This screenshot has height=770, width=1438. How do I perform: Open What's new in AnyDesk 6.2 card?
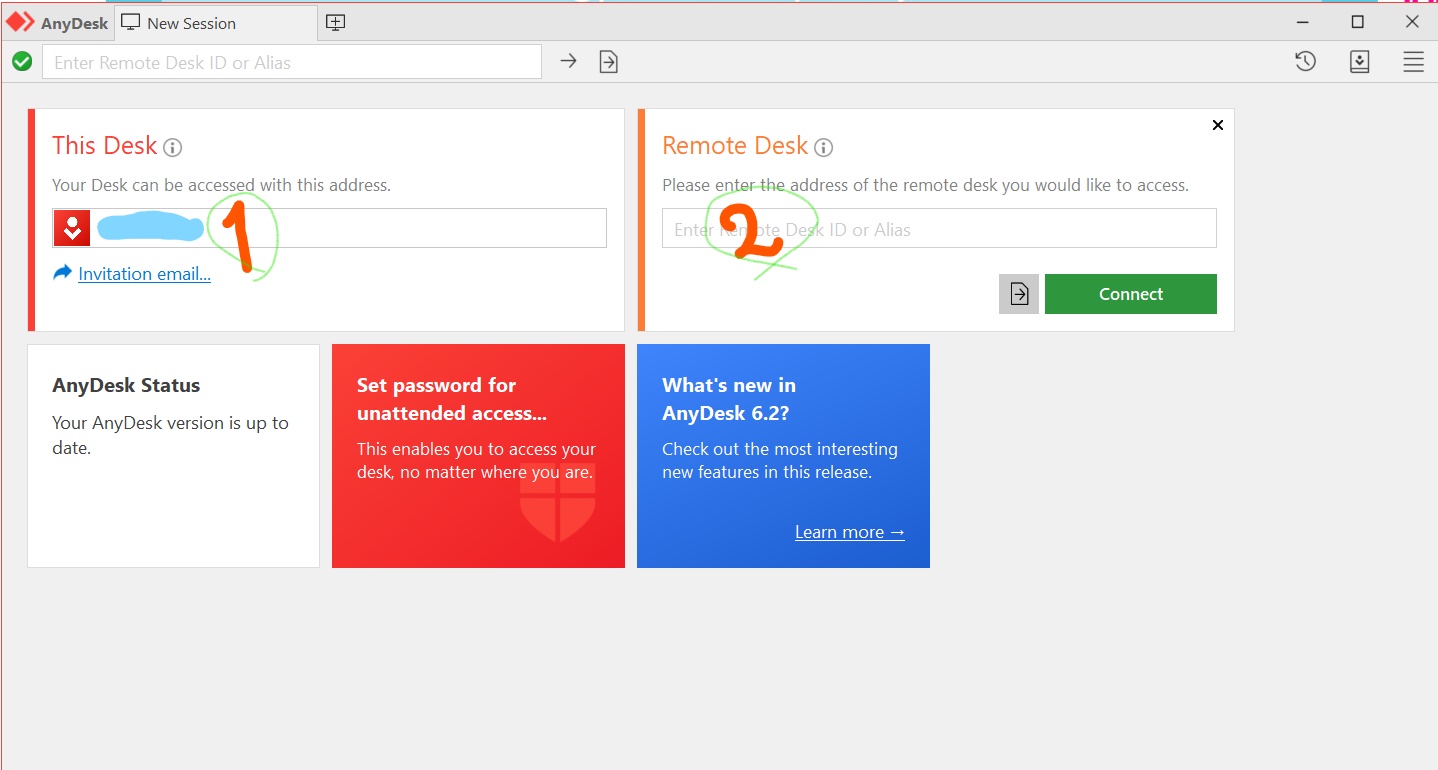(783, 456)
